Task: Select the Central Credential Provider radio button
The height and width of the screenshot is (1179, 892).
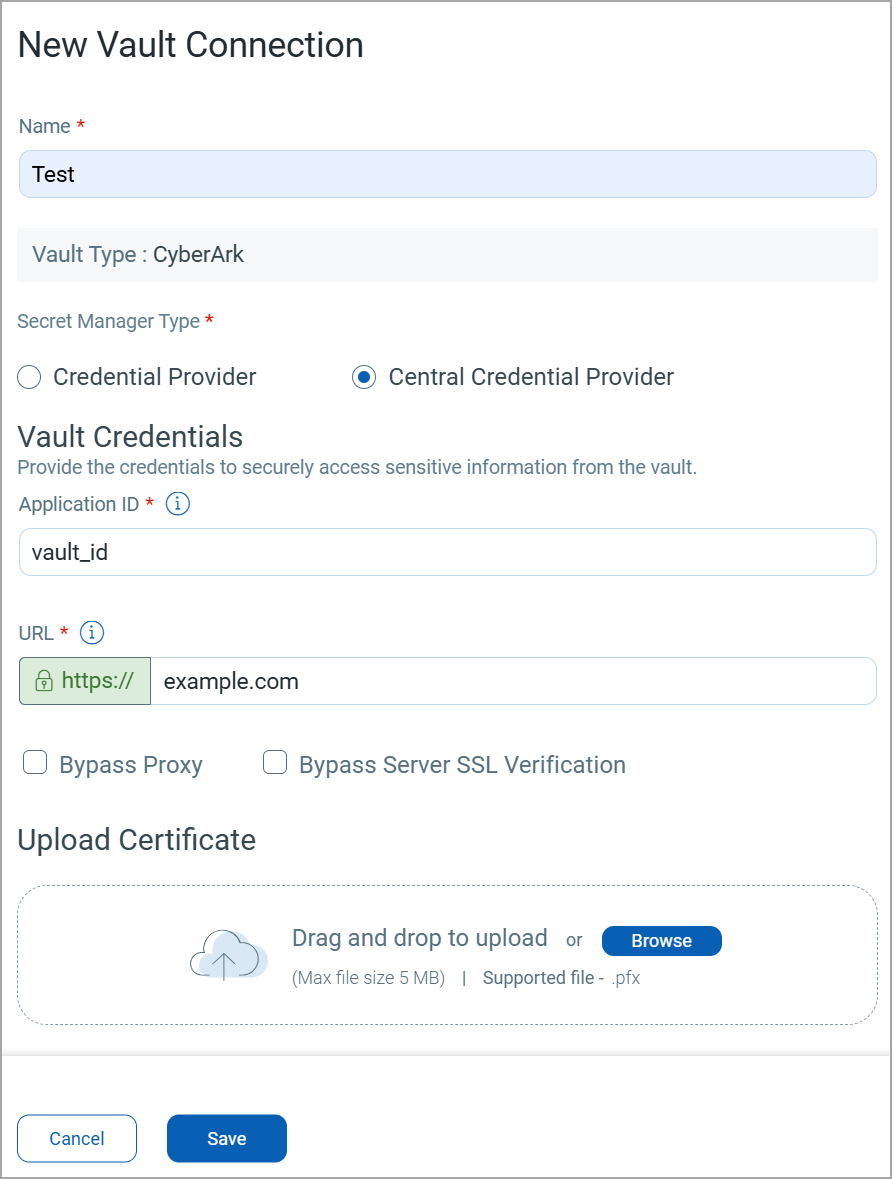Action: pyautogui.click(x=365, y=377)
